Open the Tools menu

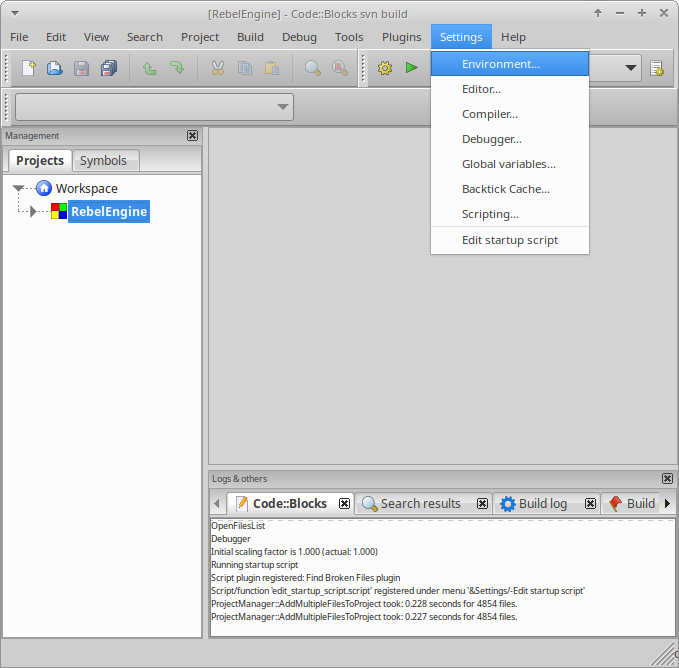349,37
